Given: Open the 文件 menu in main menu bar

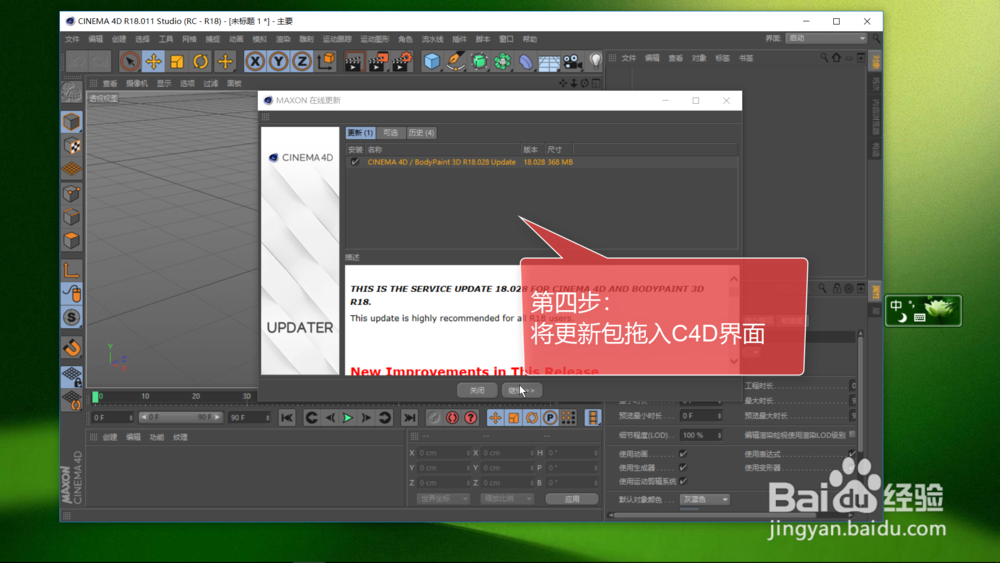Looking at the screenshot, I should [x=72, y=40].
